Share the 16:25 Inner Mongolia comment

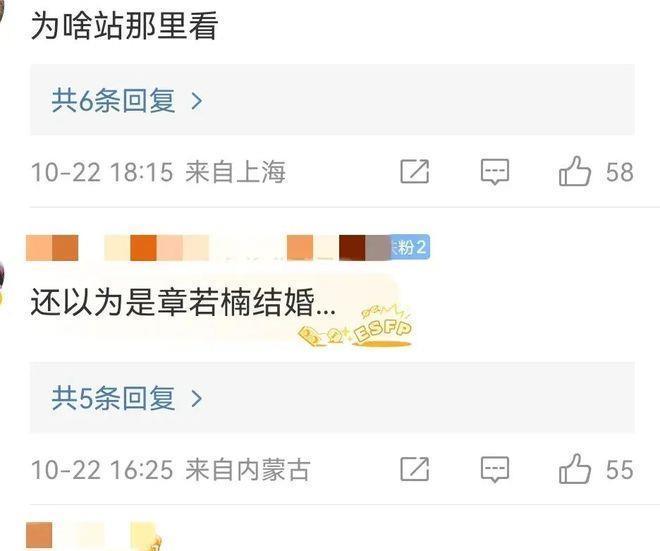(x=415, y=468)
